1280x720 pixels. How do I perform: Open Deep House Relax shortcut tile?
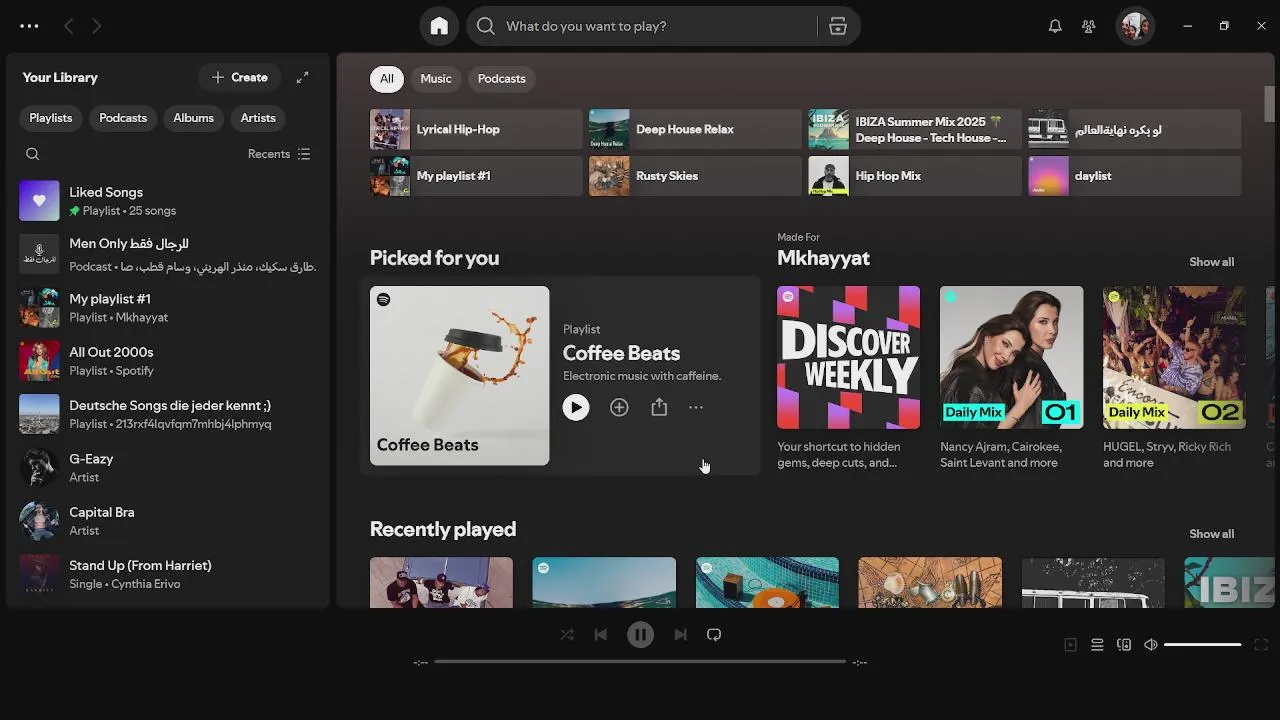pyautogui.click(x=695, y=129)
